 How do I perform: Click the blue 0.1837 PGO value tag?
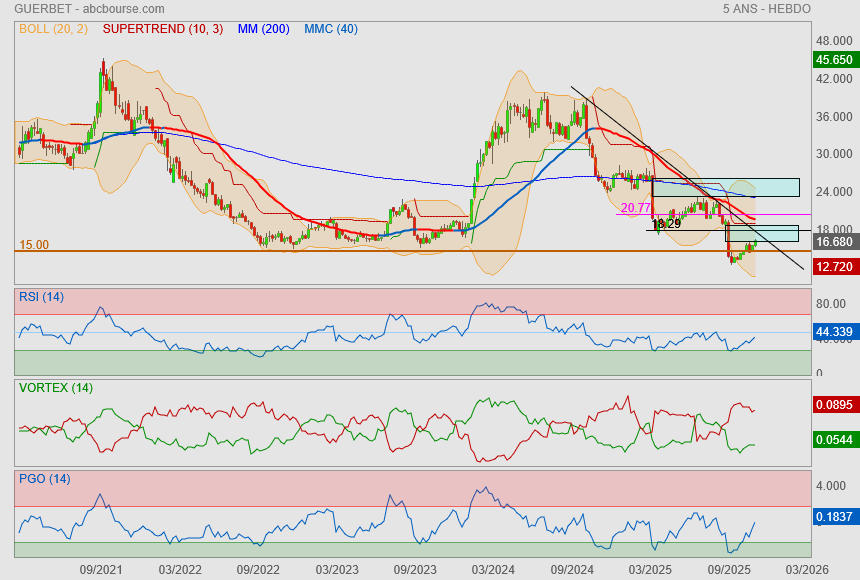[835, 516]
